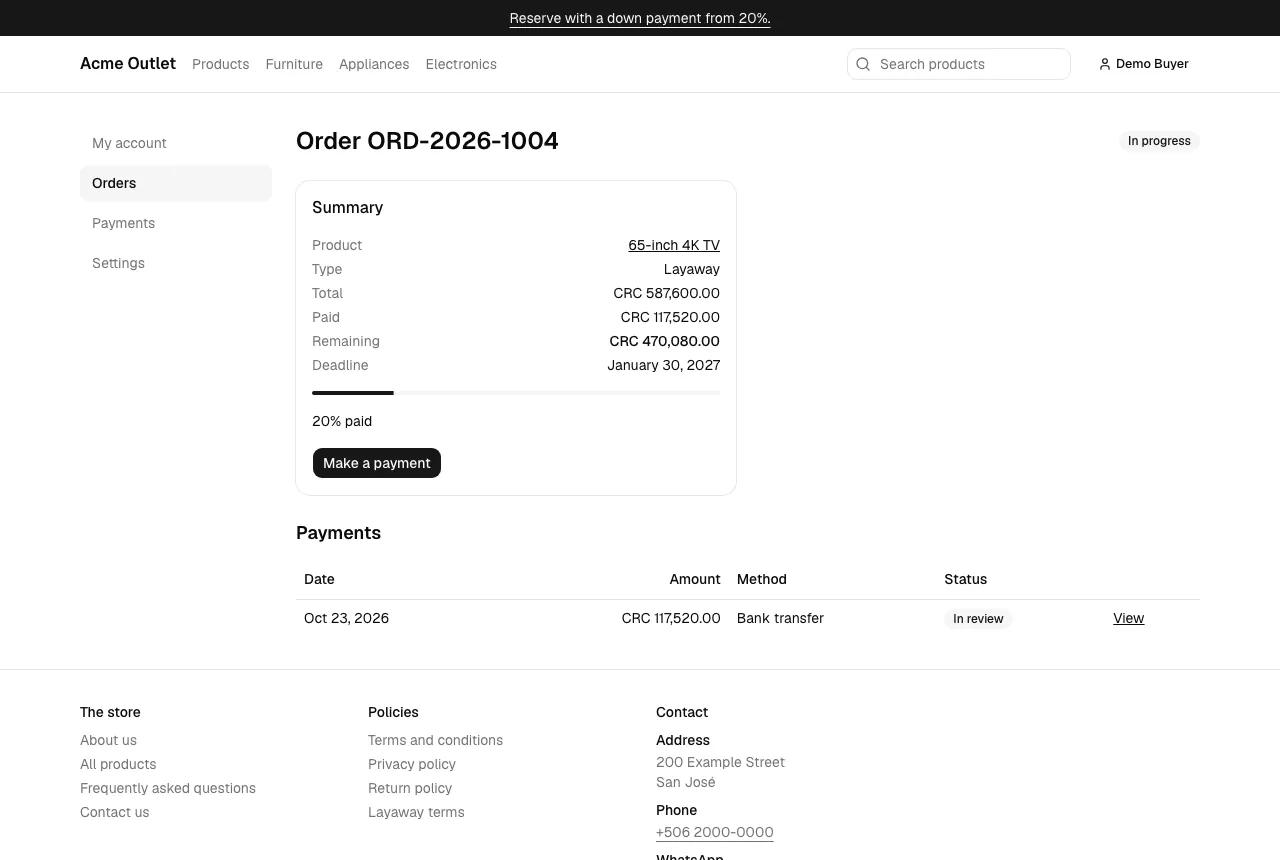Open the Layaway terms link

[416, 812]
